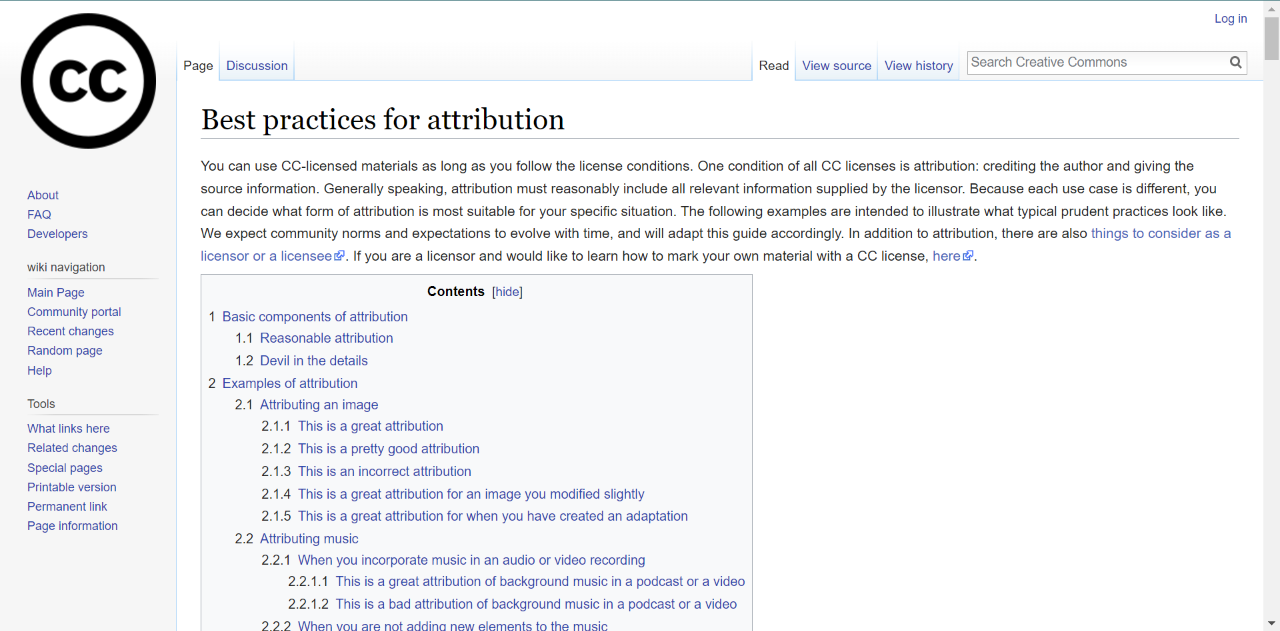Click Random page in sidebar
This screenshot has height=631, width=1280.
[x=65, y=351]
